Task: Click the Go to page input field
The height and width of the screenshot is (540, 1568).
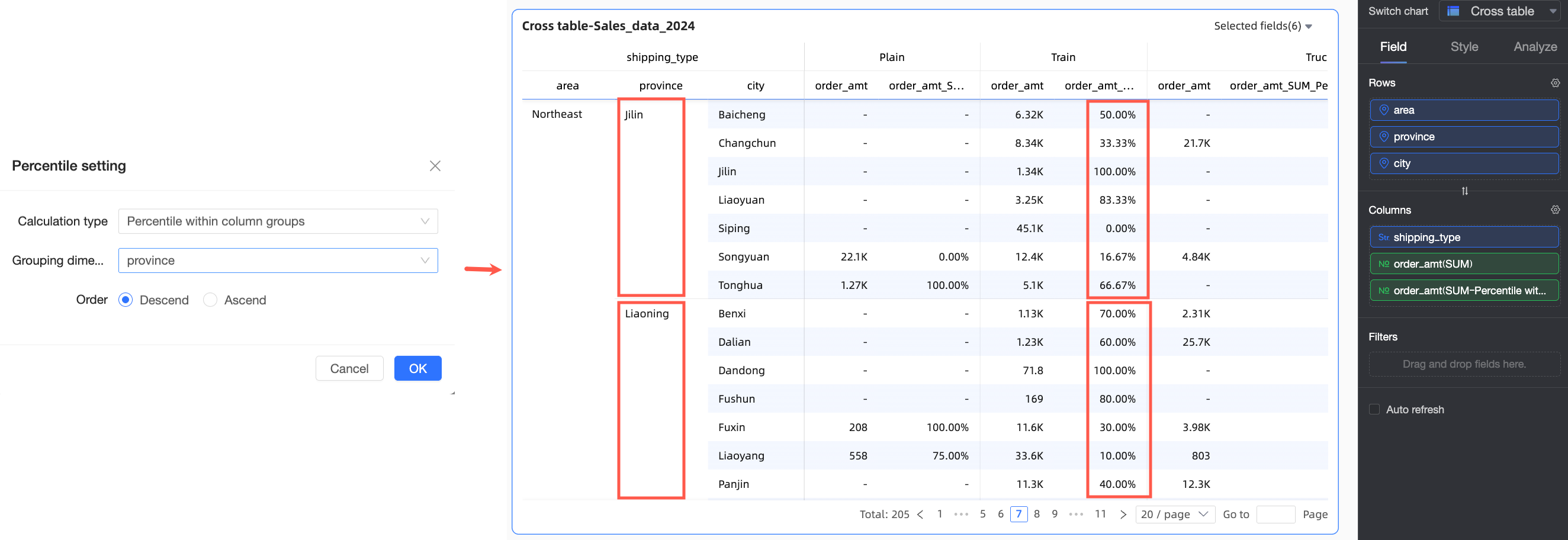Action: [x=1275, y=515]
